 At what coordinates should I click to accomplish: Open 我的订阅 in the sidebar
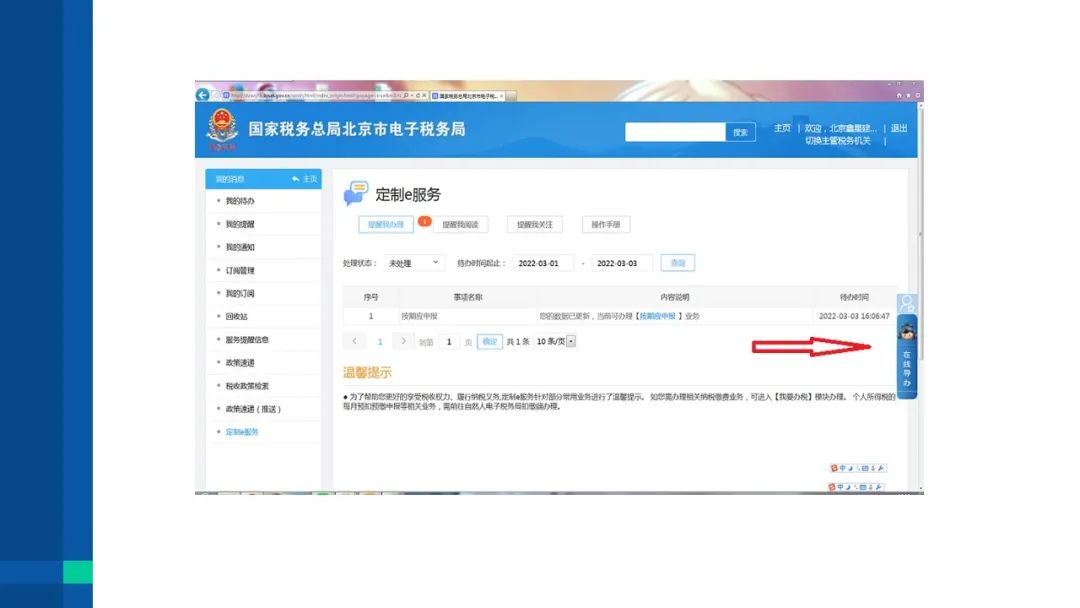pos(240,293)
